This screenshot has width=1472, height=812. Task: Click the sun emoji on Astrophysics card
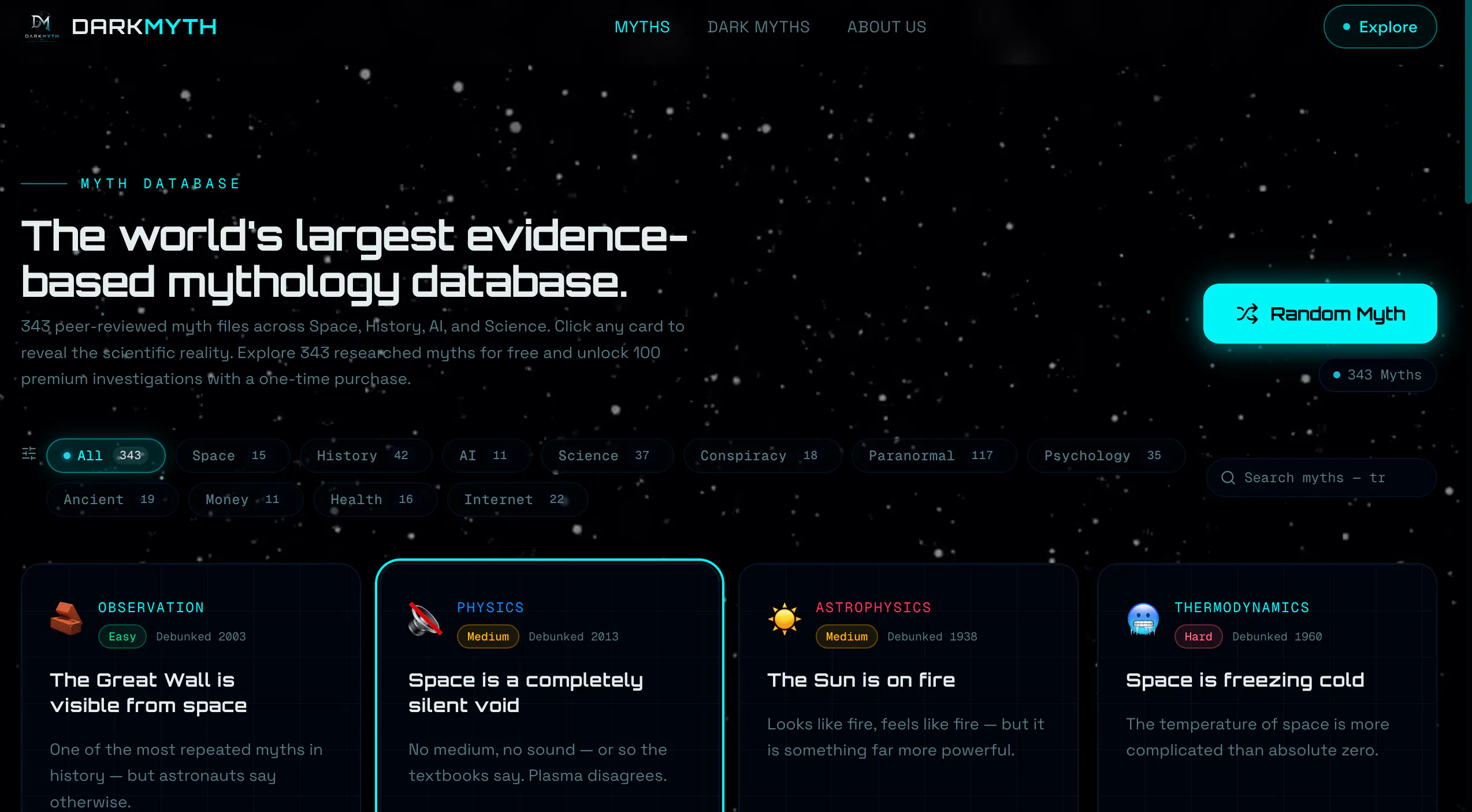tap(784, 619)
